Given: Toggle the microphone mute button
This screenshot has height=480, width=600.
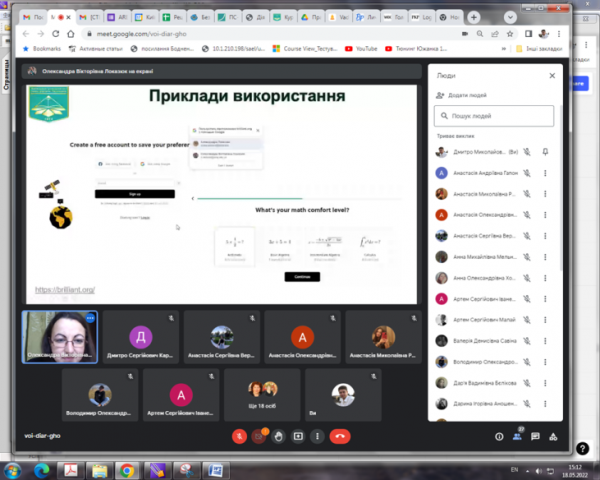Looking at the screenshot, I should (239, 436).
